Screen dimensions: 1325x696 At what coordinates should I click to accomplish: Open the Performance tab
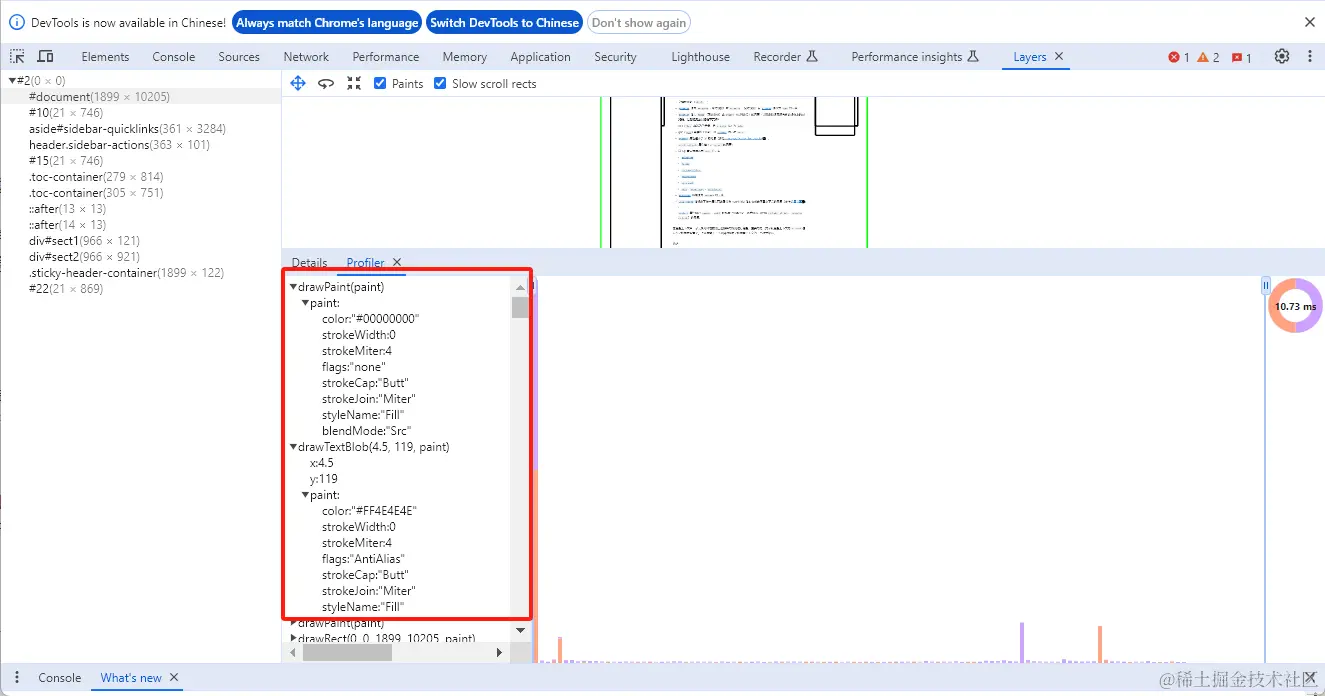(386, 57)
